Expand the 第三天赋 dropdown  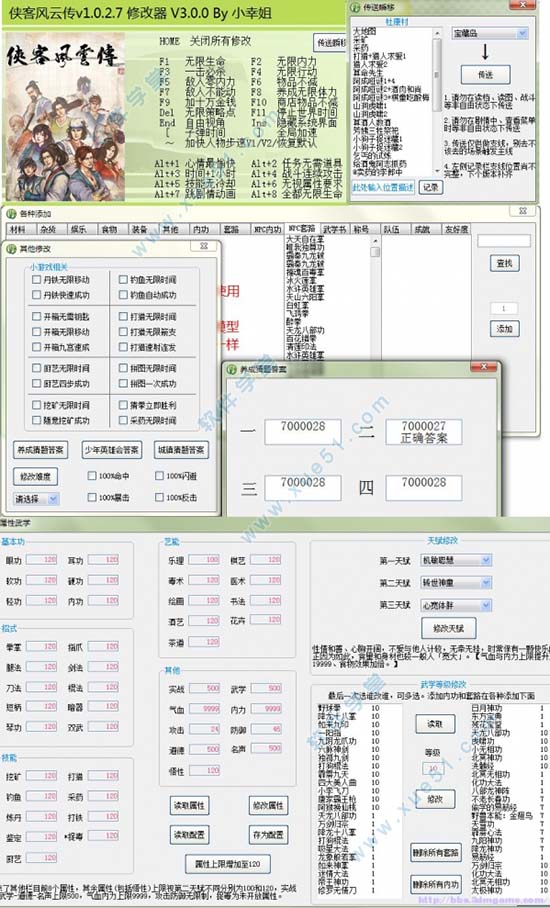[x=455, y=605]
